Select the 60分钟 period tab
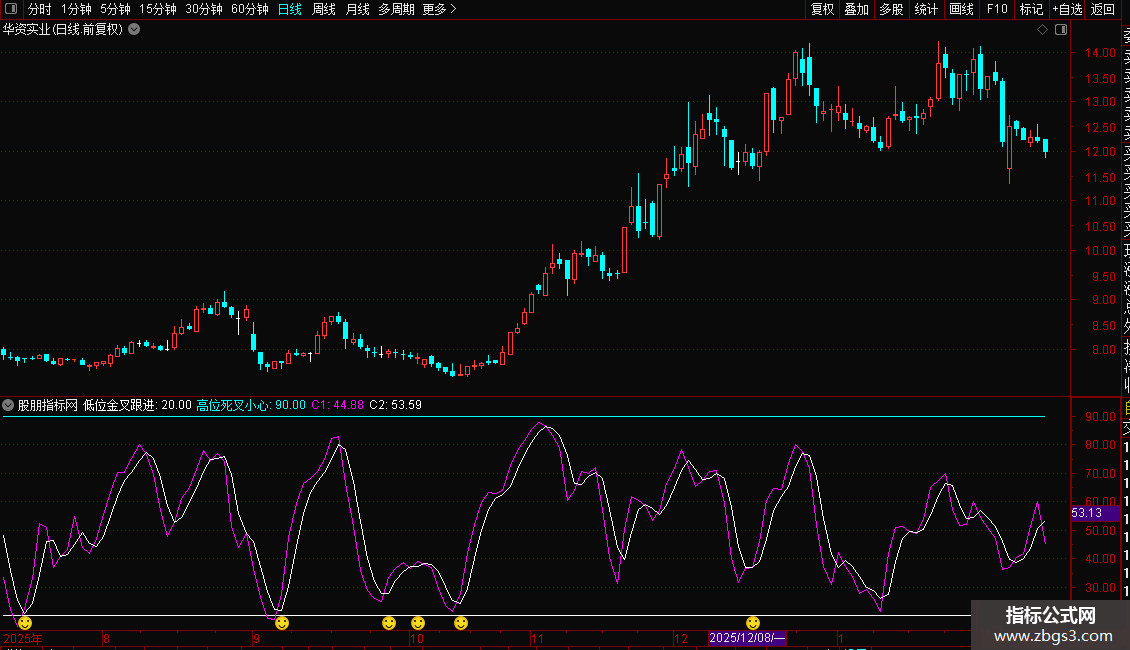Image resolution: width=1130 pixels, height=650 pixels. 249,9
